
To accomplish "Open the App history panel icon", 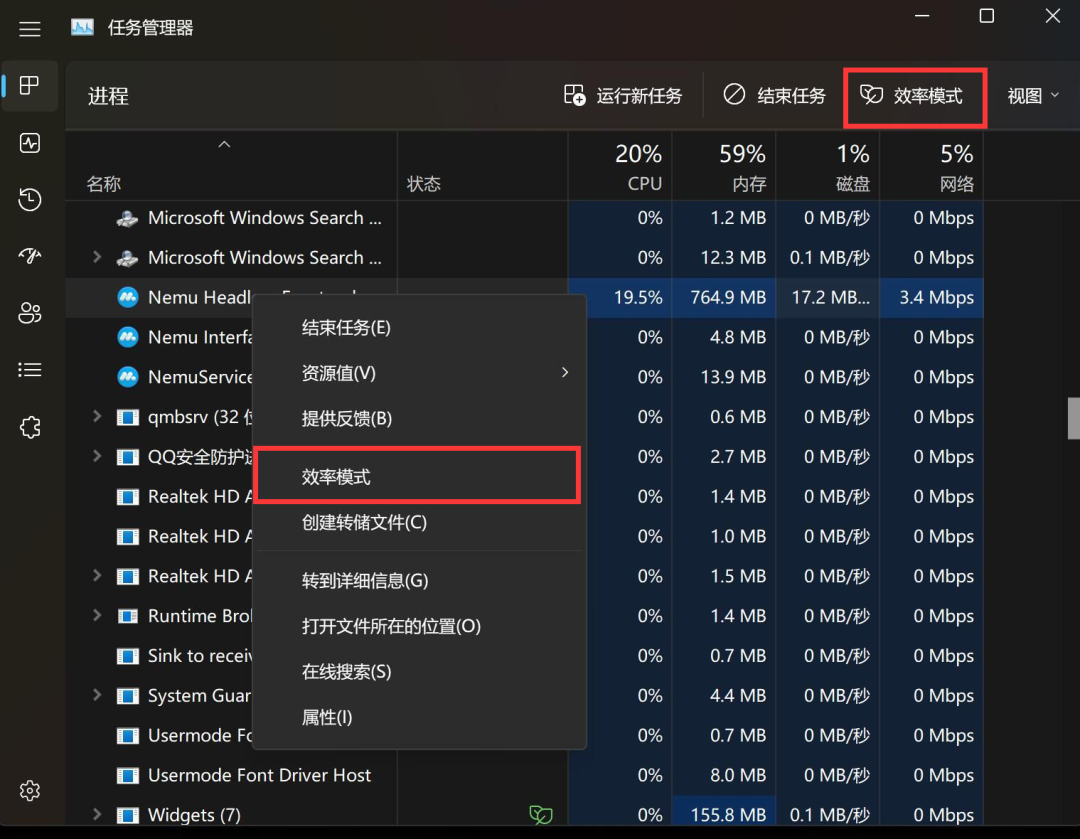I will (x=30, y=199).
